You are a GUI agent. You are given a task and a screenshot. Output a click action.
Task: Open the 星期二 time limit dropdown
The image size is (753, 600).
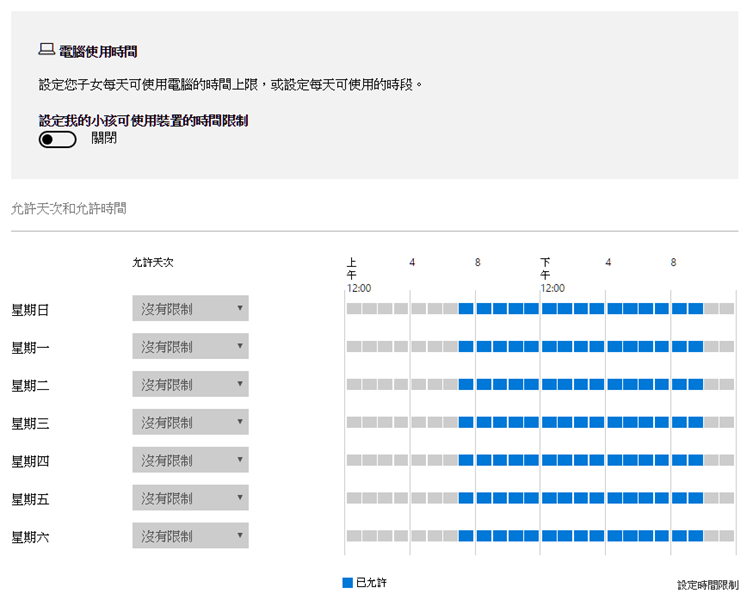pyautogui.click(x=190, y=384)
